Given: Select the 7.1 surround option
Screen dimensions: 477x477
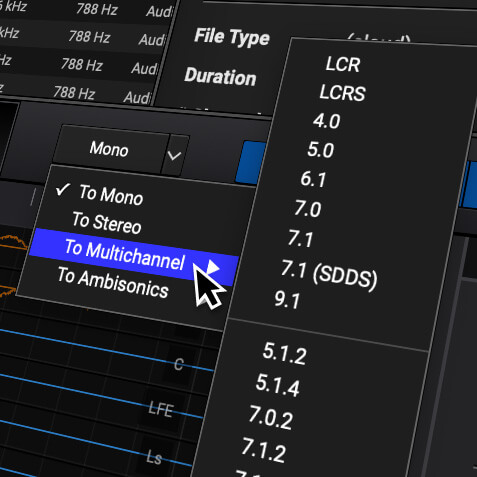Looking at the screenshot, I should [300, 239].
